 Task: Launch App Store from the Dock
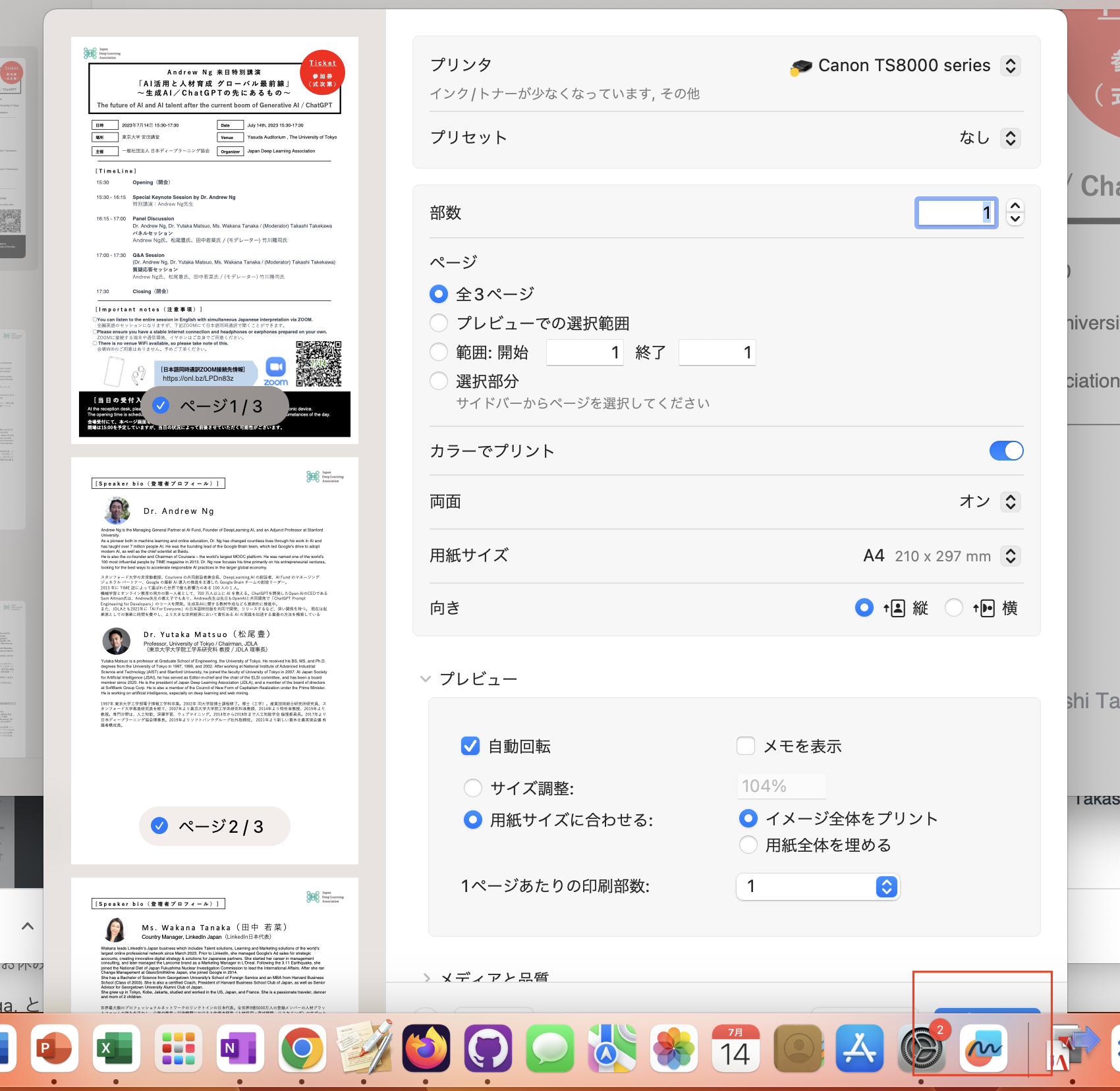[x=859, y=1048]
